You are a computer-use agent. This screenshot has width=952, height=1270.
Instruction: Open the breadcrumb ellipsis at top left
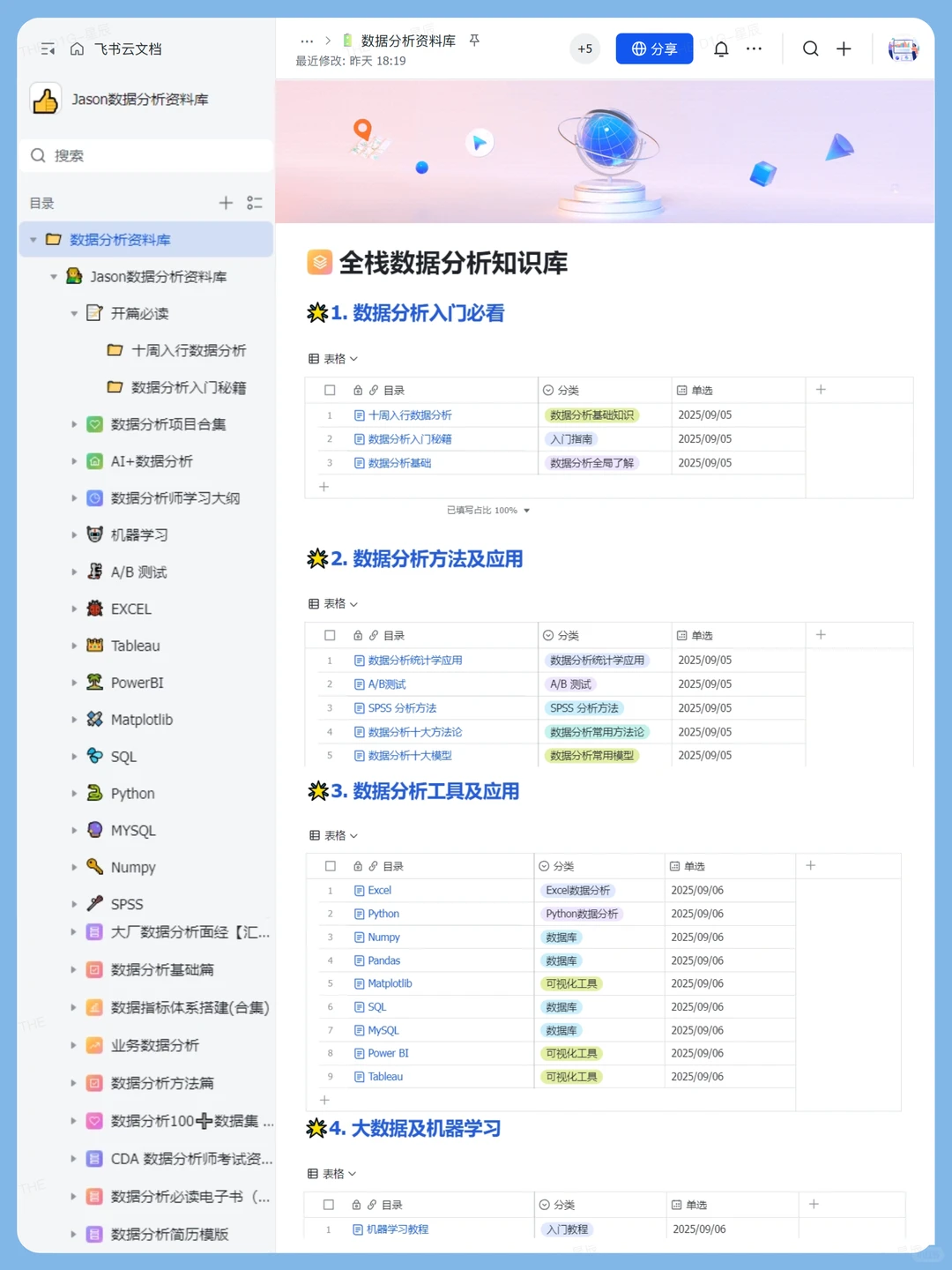tap(307, 41)
